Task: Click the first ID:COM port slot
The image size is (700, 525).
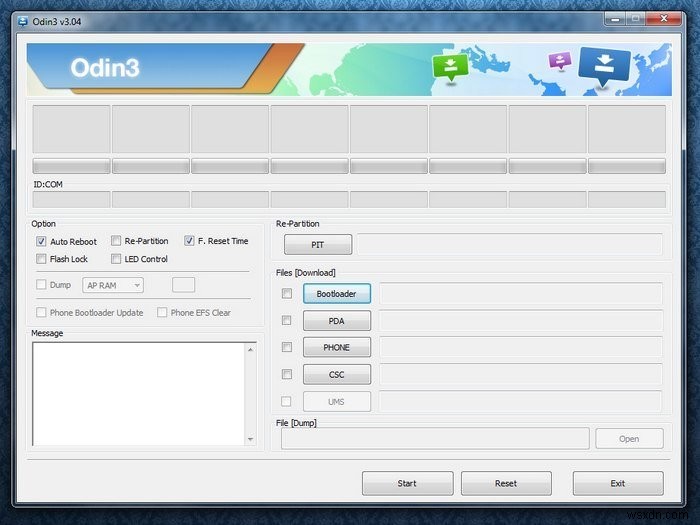Action: tap(71, 200)
